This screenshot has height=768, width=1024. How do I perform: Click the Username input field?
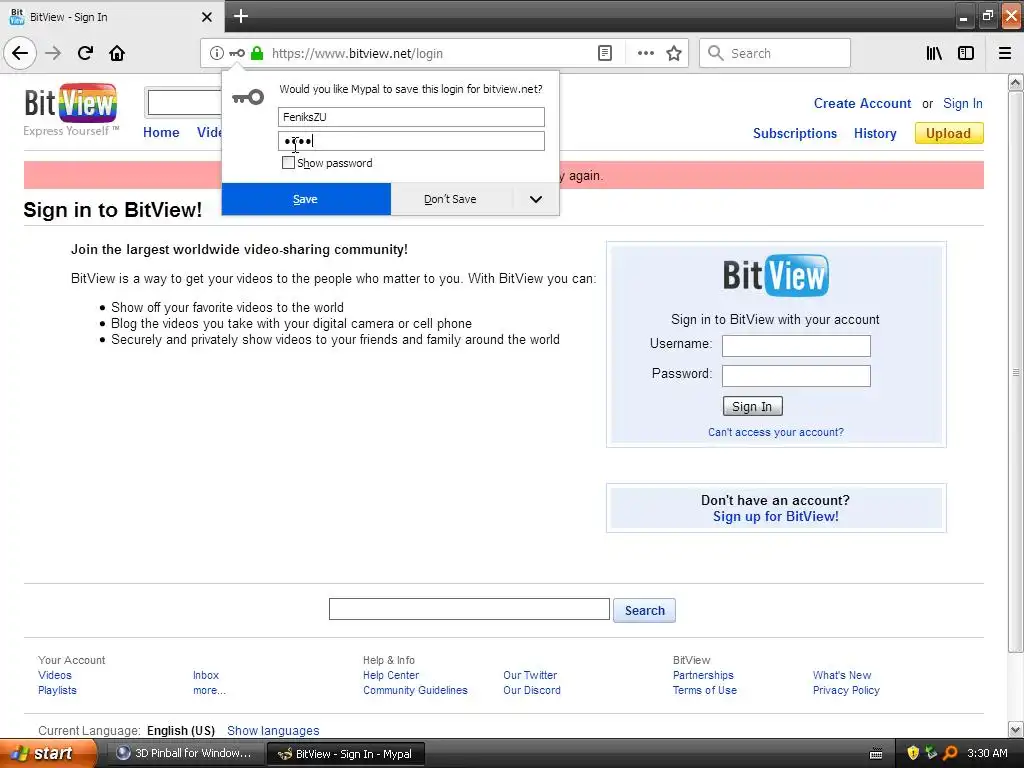796,346
